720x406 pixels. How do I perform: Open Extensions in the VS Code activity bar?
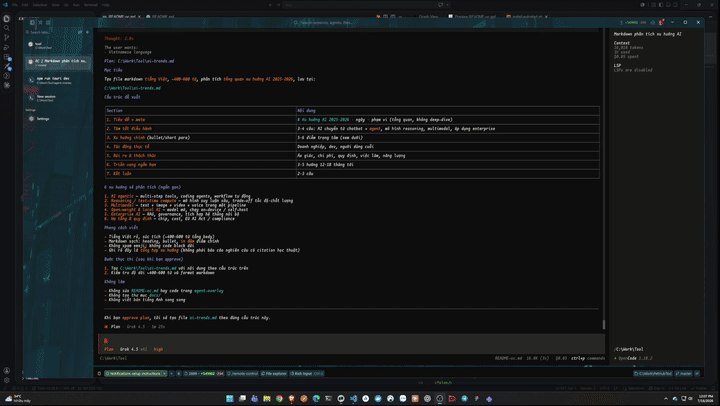pyautogui.click(x=6, y=57)
